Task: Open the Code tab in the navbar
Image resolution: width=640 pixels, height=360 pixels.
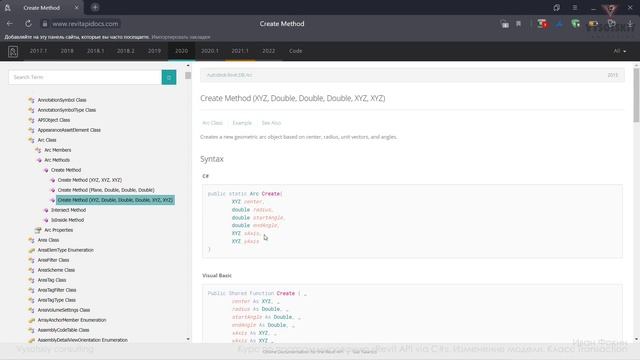Action: (296, 51)
